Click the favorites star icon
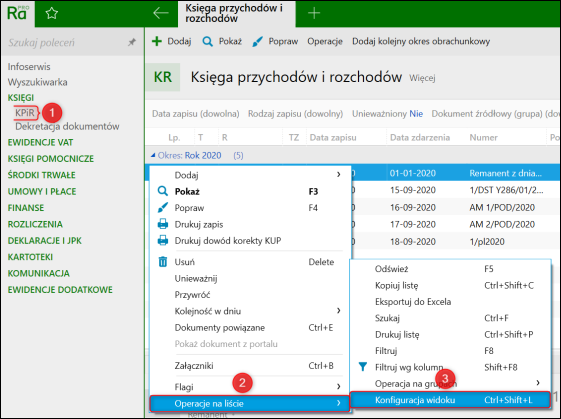This screenshot has width=561, height=419. [x=52, y=13]
